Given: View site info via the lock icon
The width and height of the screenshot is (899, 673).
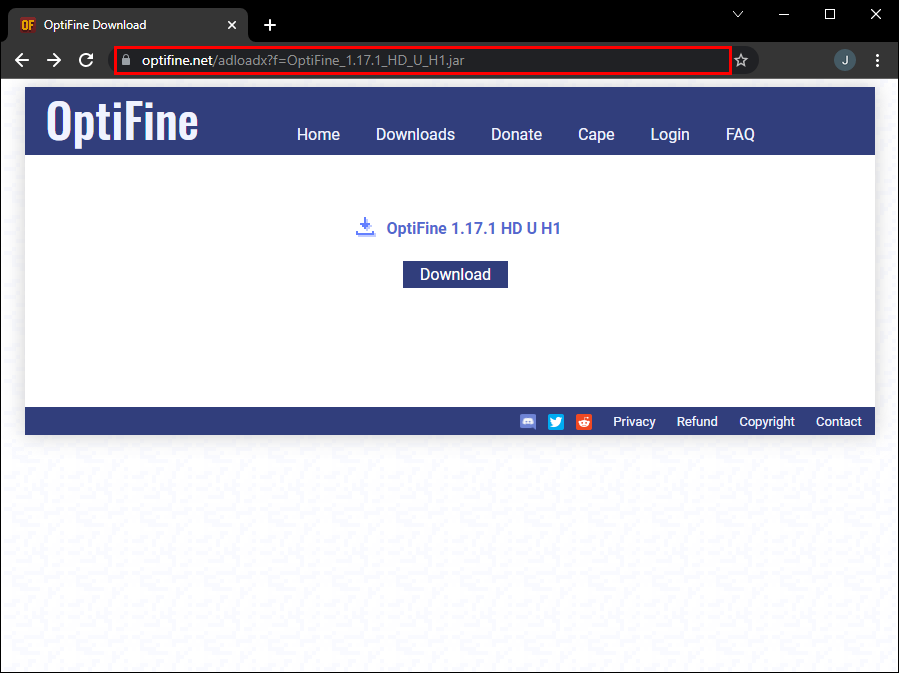Looking at the screenshot, I should pyautogui.click(x=126, y=60).
